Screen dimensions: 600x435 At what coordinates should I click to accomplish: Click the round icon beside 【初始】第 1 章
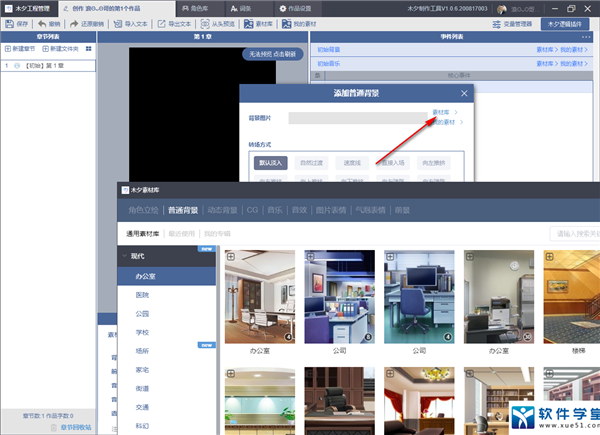coord(17,66)
